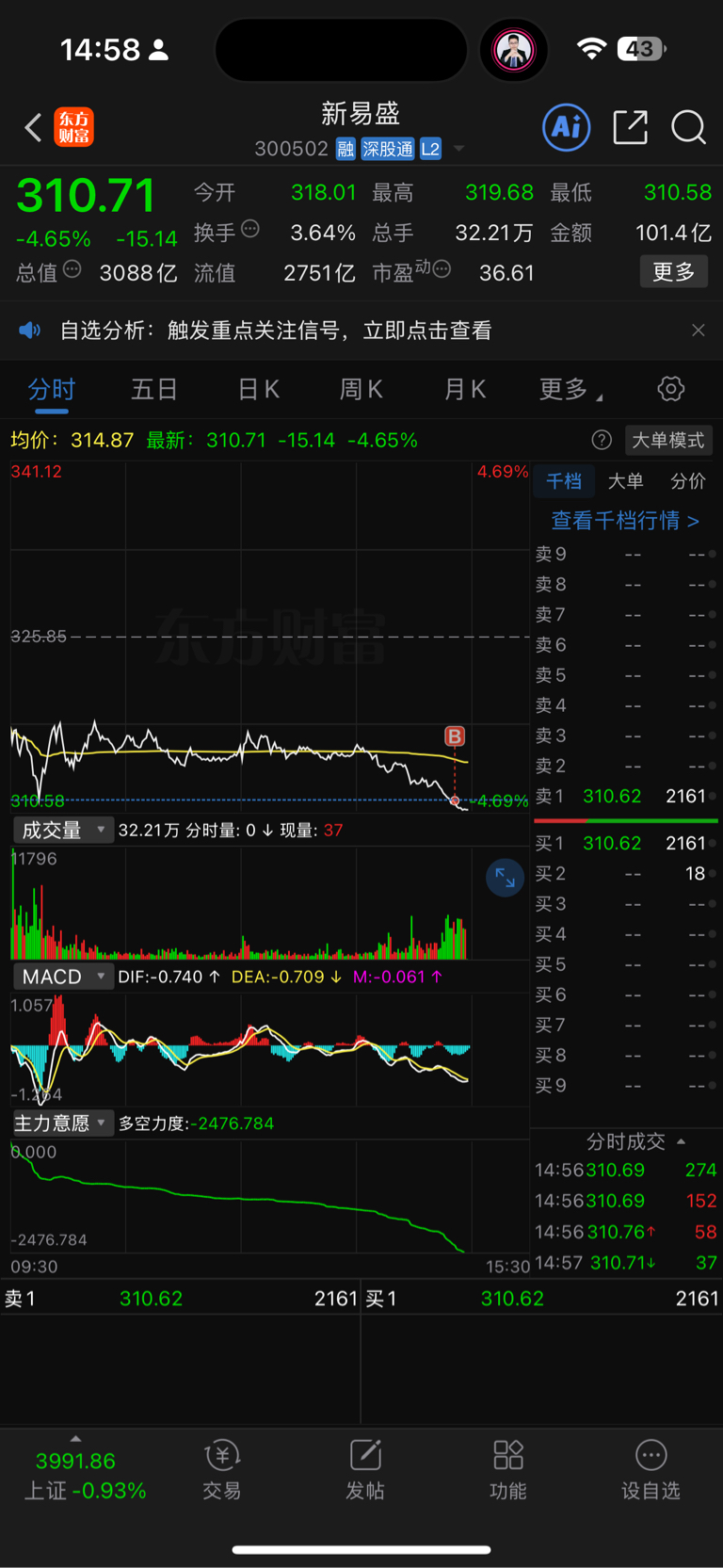The image size is (723, 1568).
Task: Tap the 325.85 reference price line label
Action: [x=39, y=637]
